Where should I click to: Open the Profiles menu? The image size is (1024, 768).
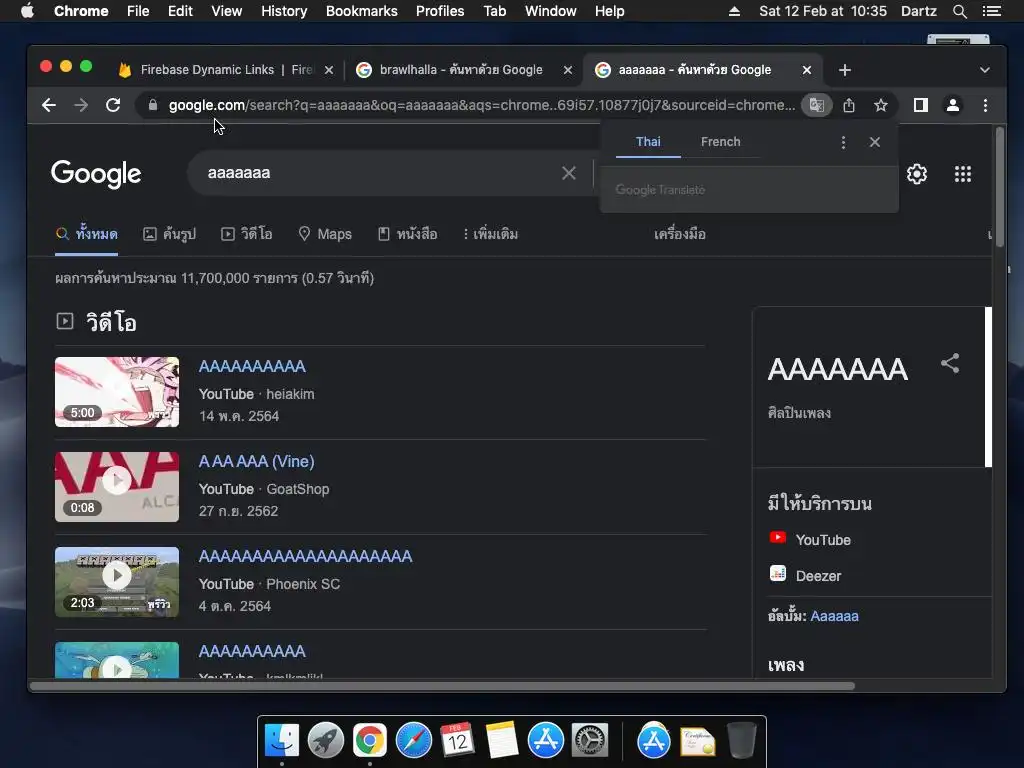pos(440,11)
